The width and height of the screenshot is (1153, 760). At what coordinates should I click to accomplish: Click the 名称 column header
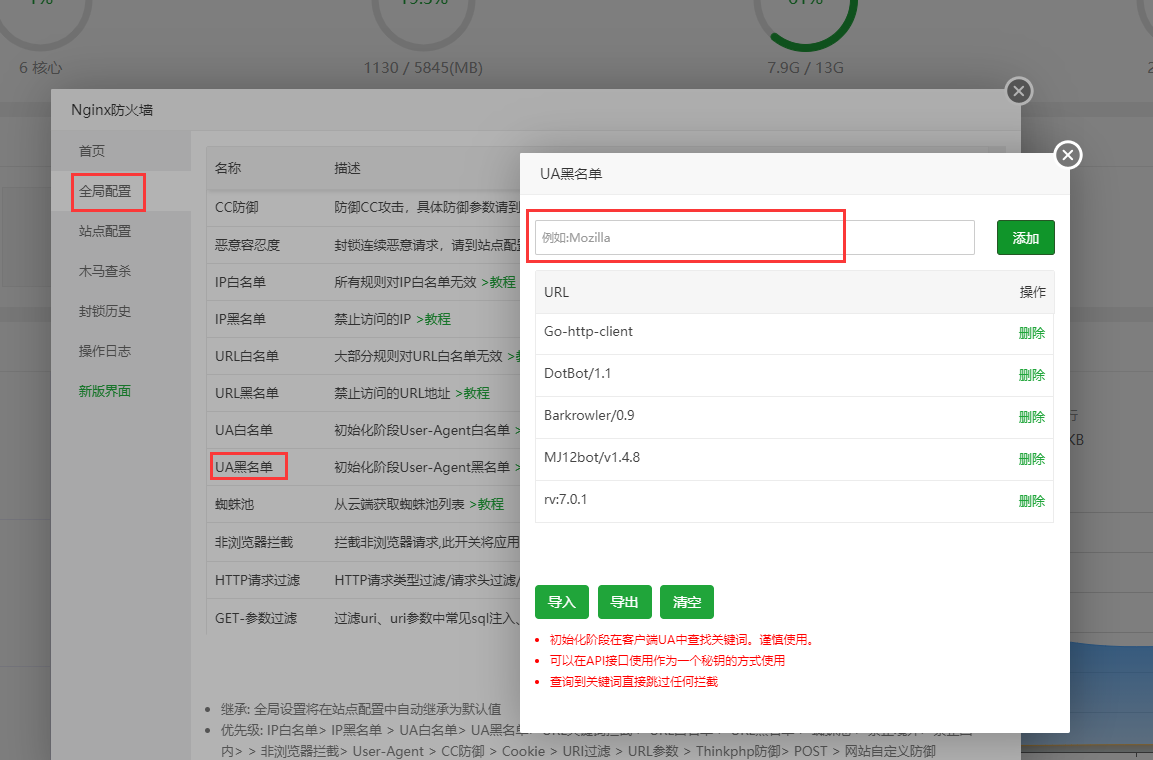click(x=228, y=168)
